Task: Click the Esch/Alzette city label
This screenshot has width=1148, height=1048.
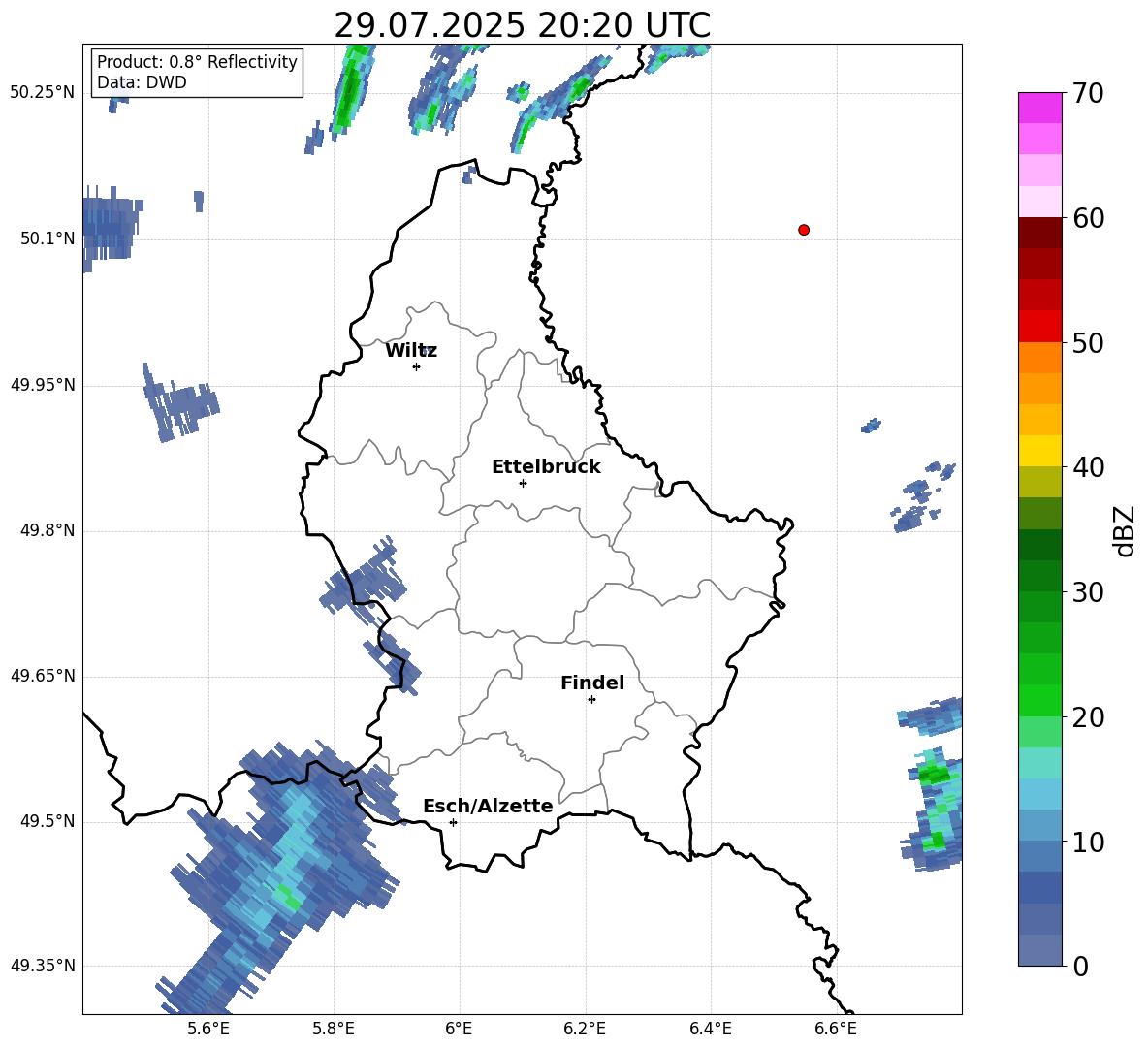Action: click(x=488, y=806)
